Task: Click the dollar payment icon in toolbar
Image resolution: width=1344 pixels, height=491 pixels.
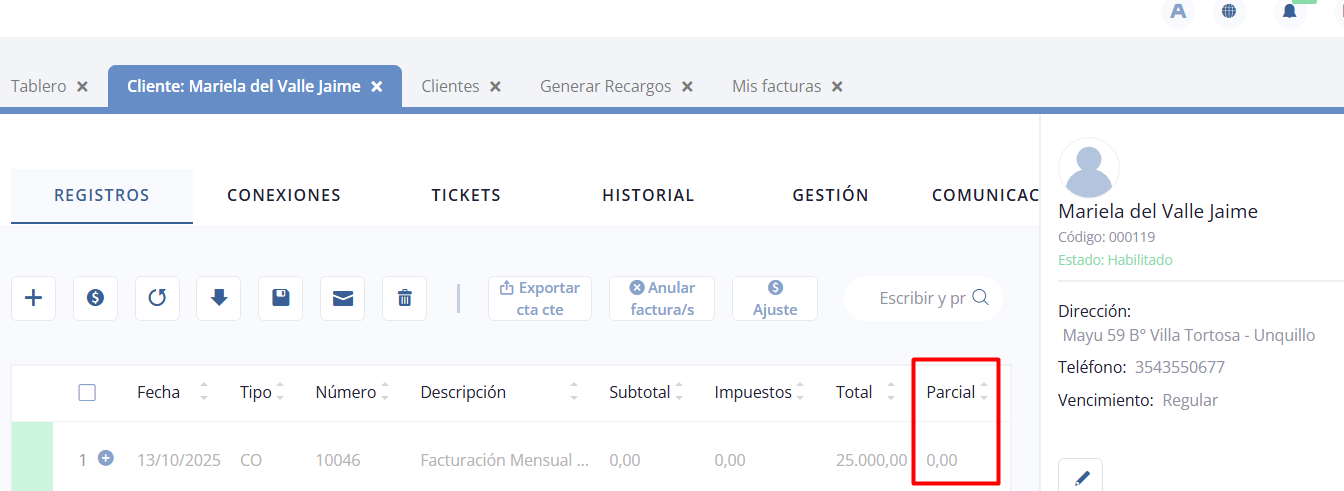Action: [95, 298]
